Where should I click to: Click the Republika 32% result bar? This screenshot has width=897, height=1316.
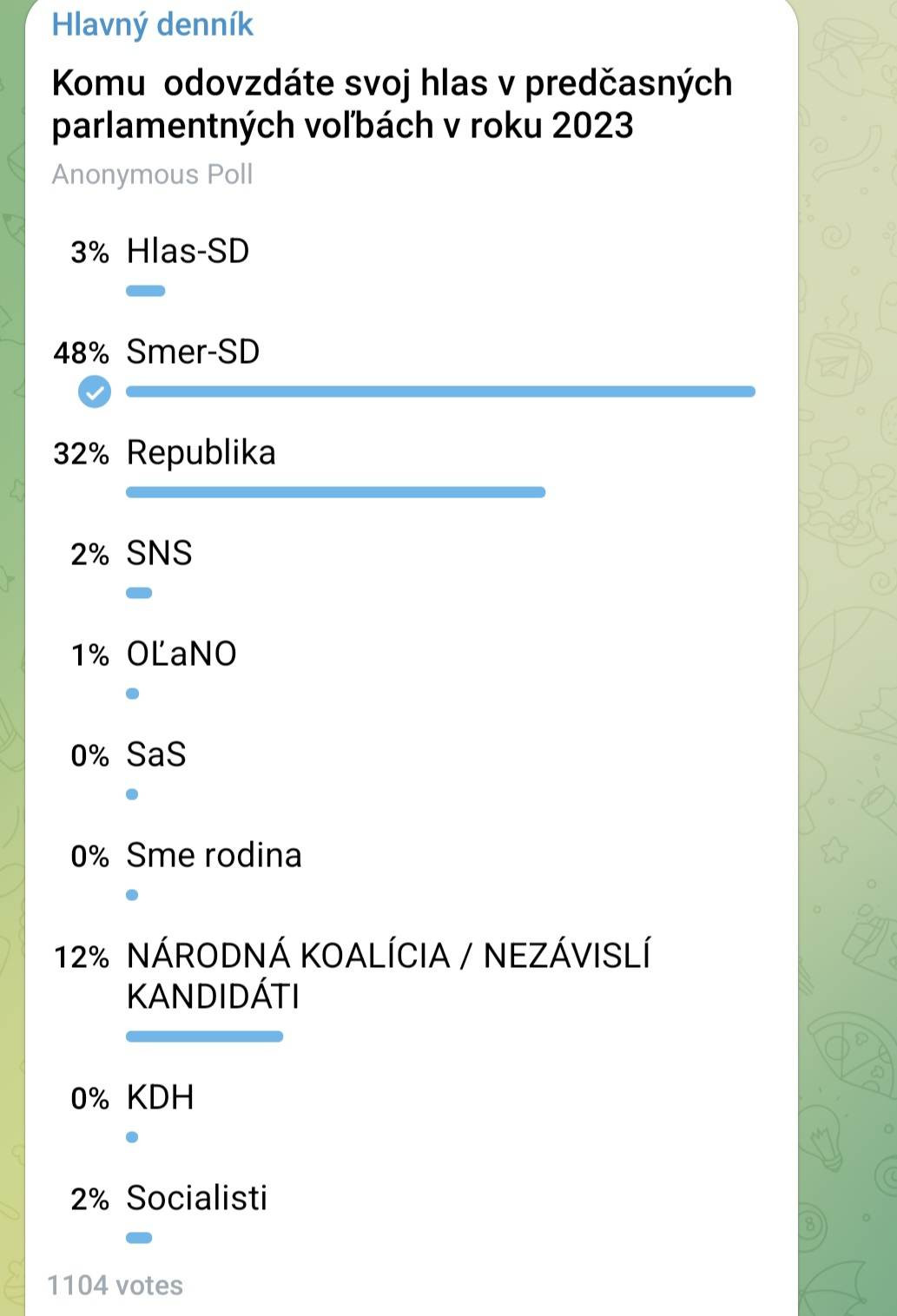336,492
